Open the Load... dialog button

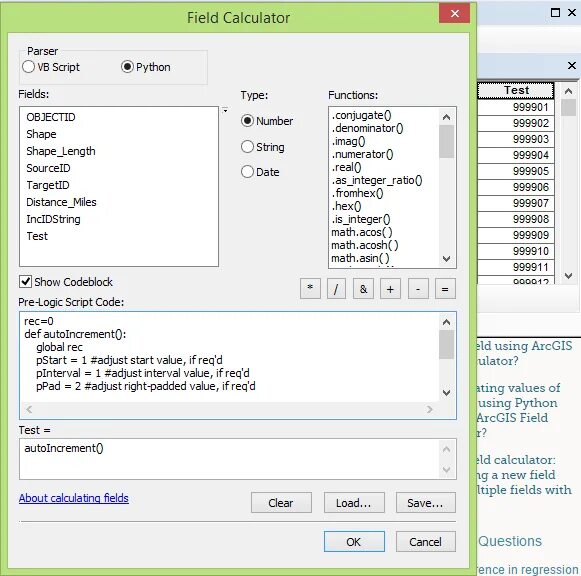click(354, 503)
